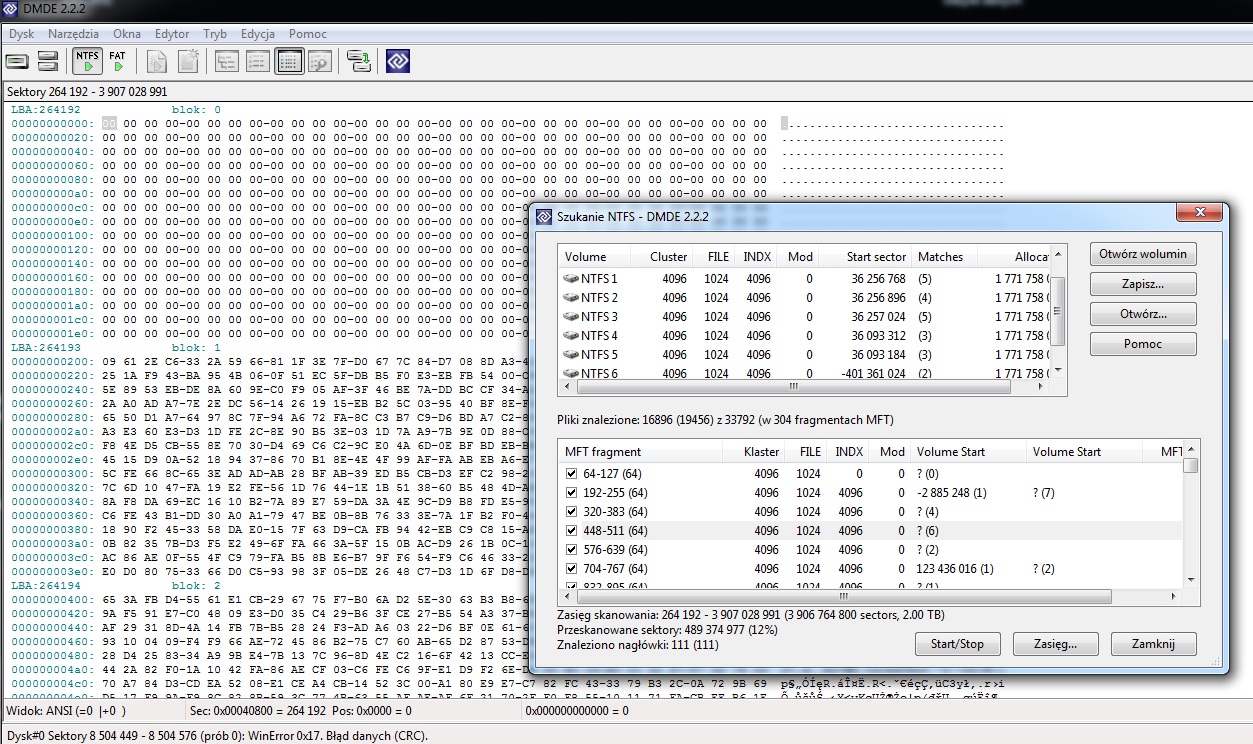Click the Zapisz... button
The height and width of the screenshot is (744, 1253).
point(1143,284)
